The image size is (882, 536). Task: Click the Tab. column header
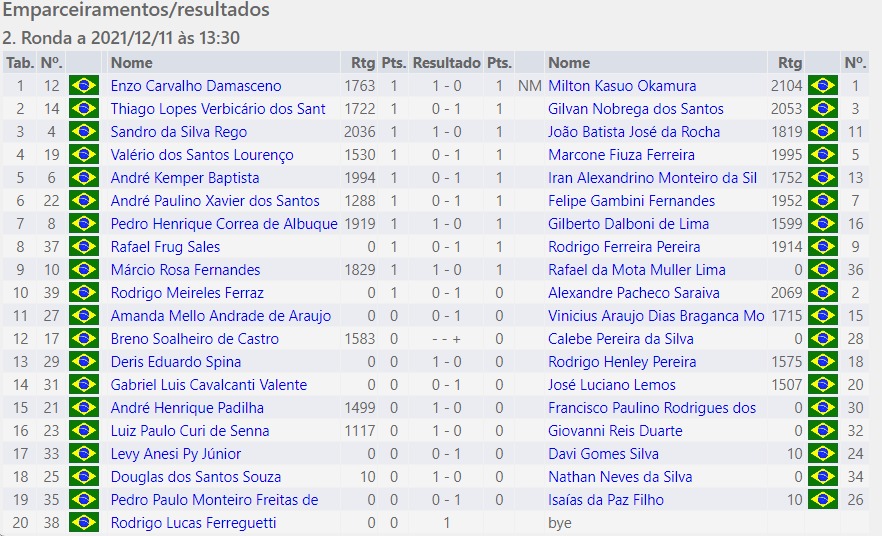click(19, 63)
